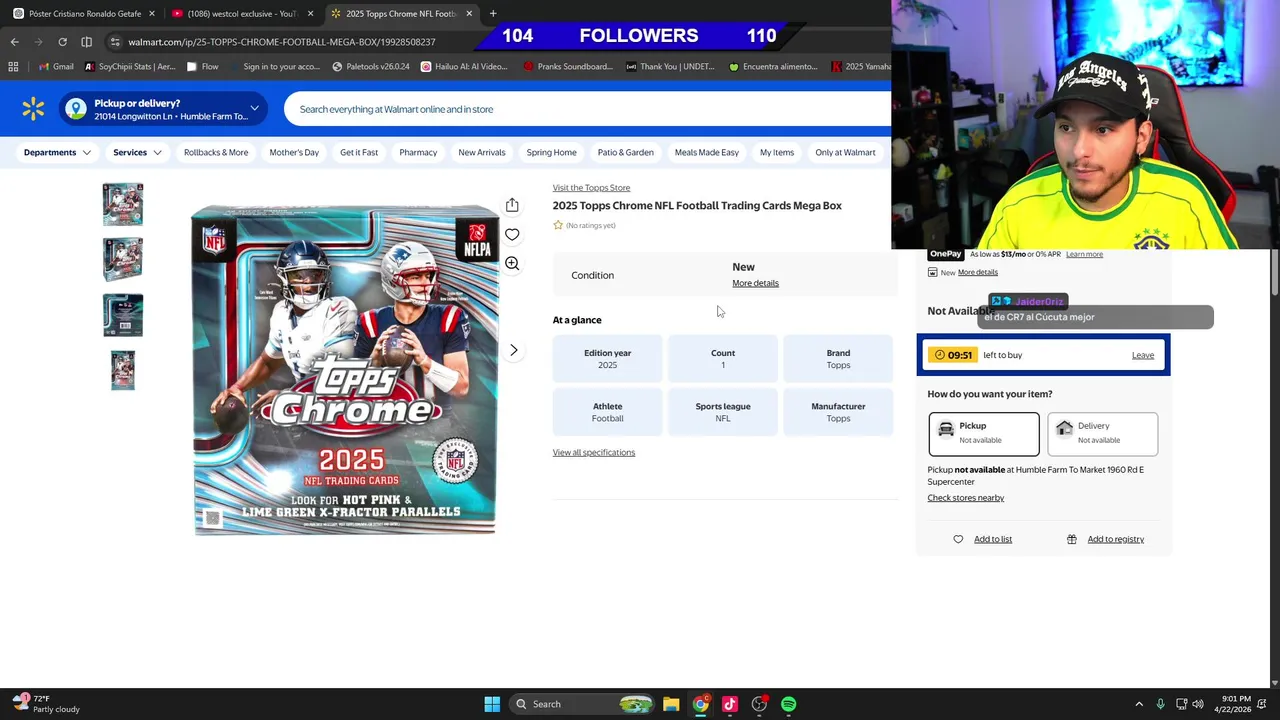This screenshot has width=1280, height=720.
Task: Open the Windows Start menu
Action: point(492,704)
